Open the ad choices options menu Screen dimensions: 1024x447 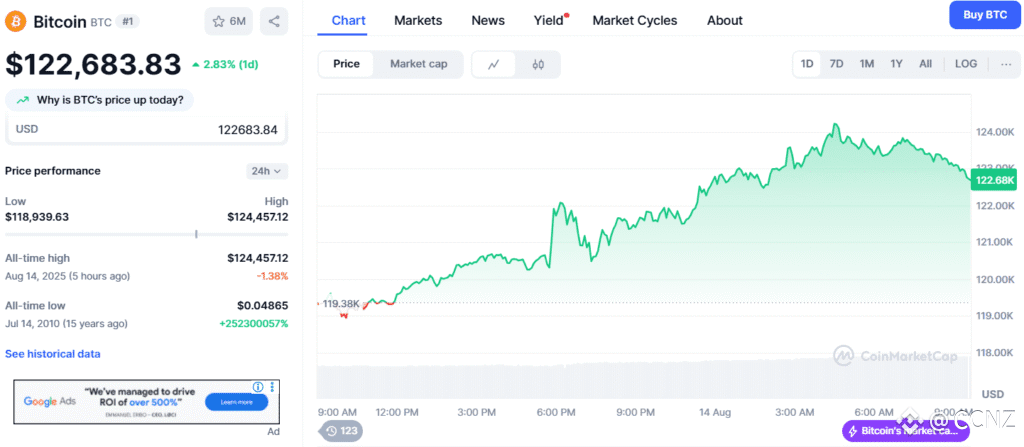tap(272, 387)
